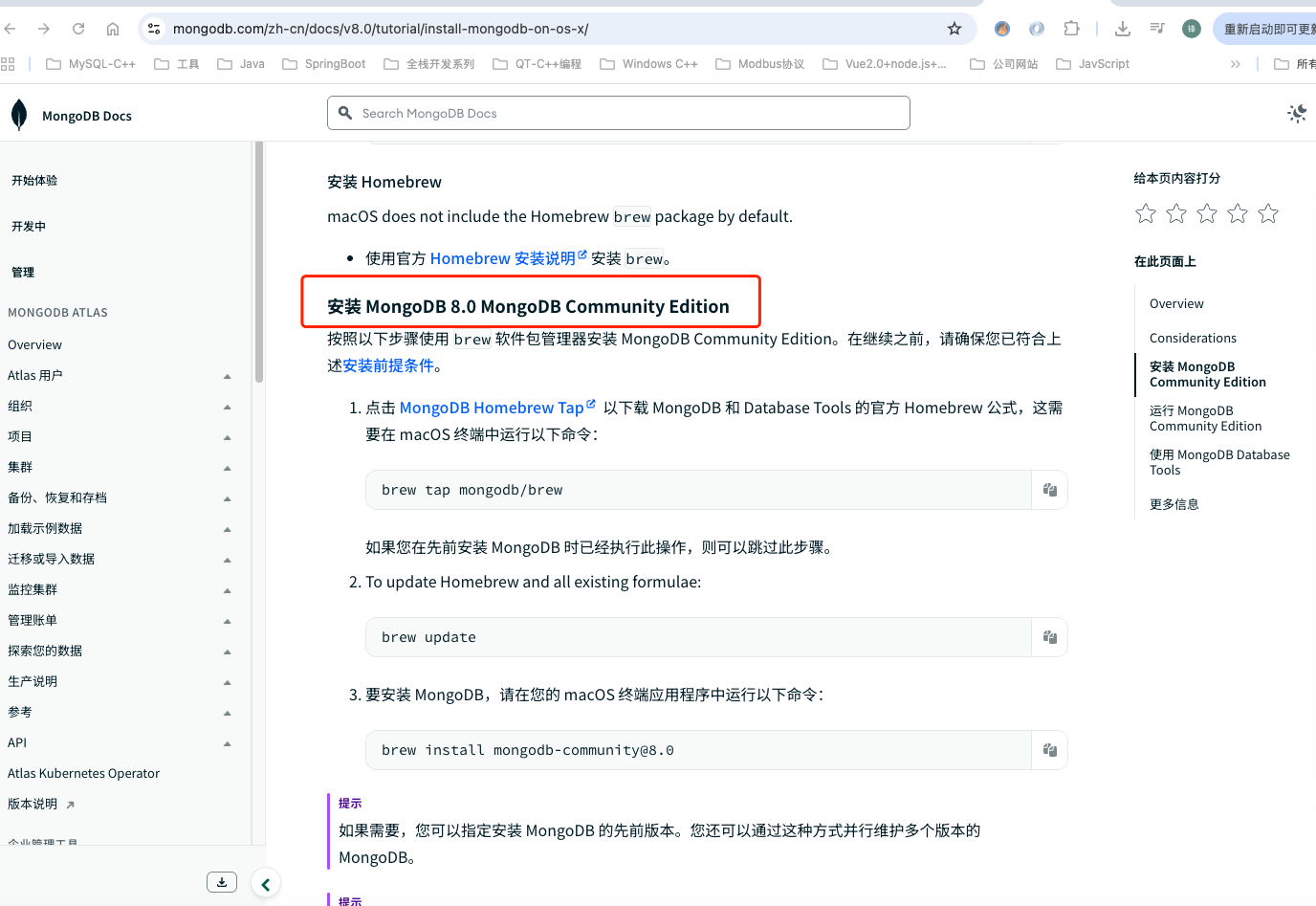Copy the brew install mongodb-community@8.0 command
This screenshot has width=1316, height=906.
tap(1050, 750)
